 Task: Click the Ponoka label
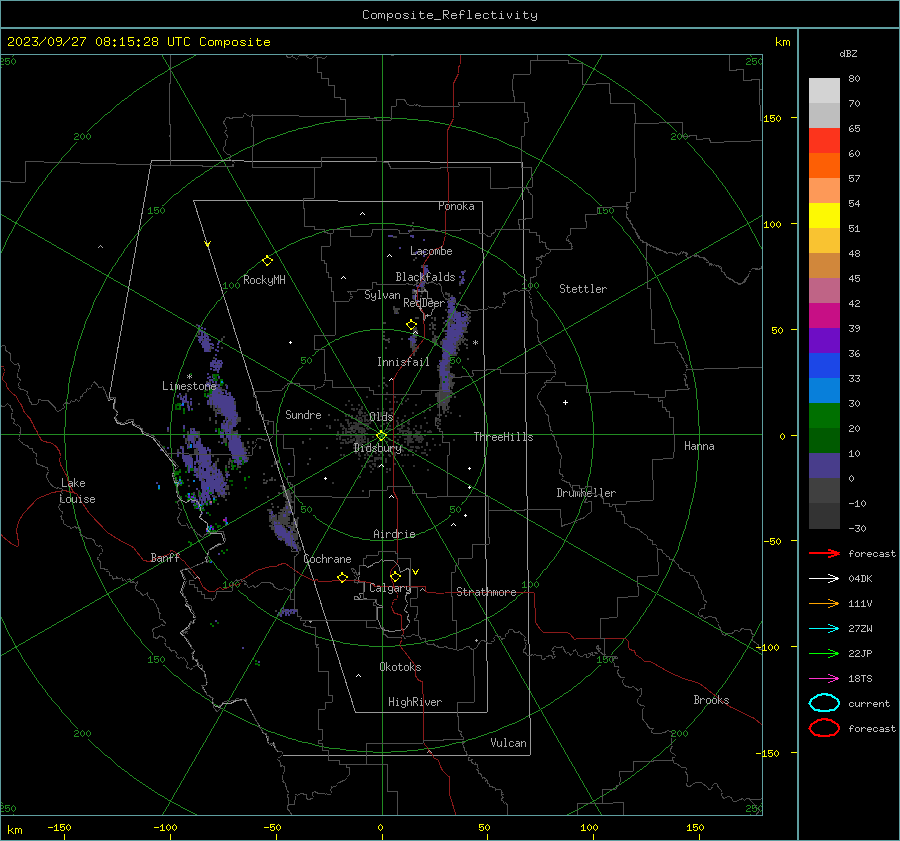[x=456, y=206]
